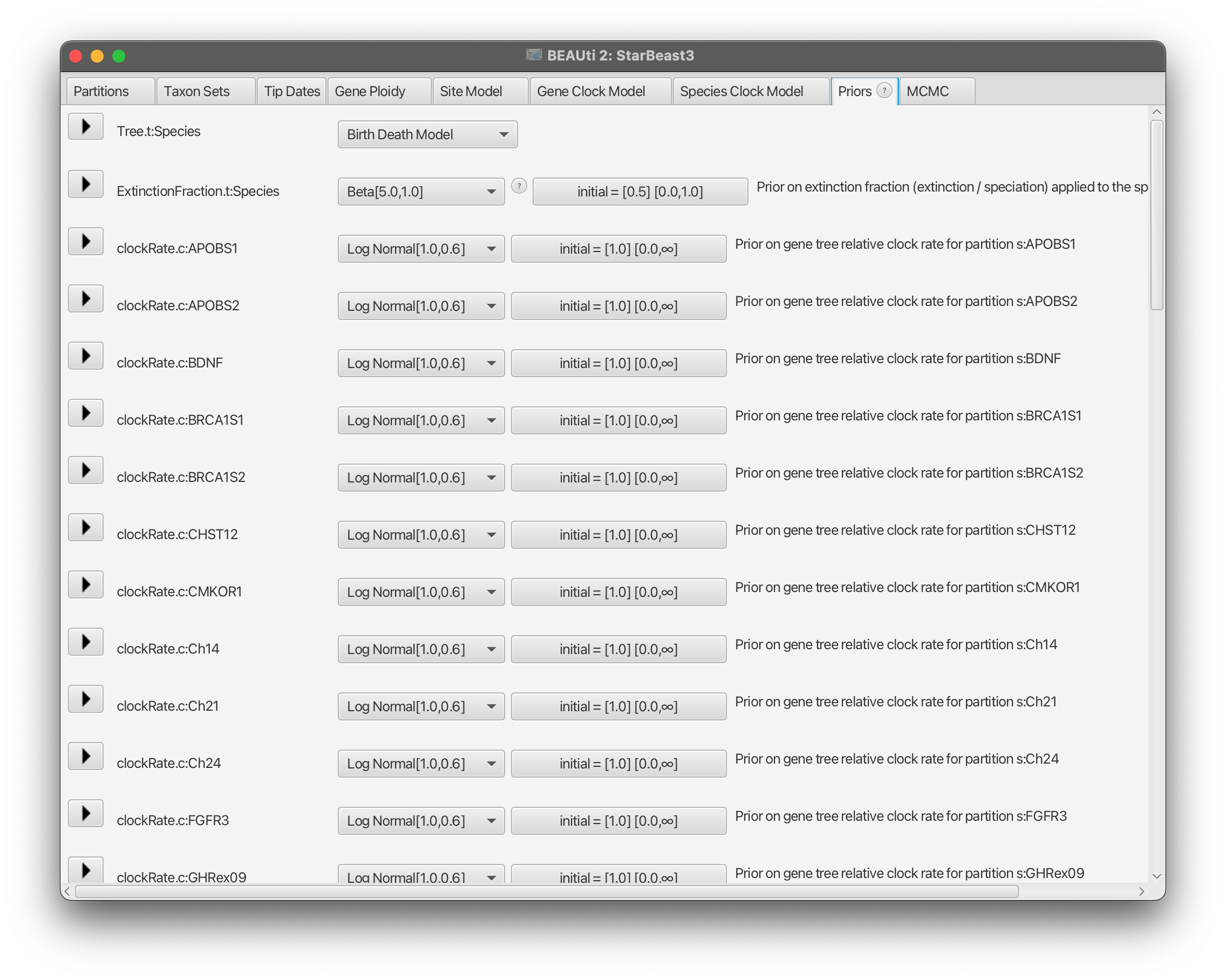Image resolution: width=1226 pixels, height=980 pixels.
Task: Open the Birth Death Model dropdown
Action: 427,134
